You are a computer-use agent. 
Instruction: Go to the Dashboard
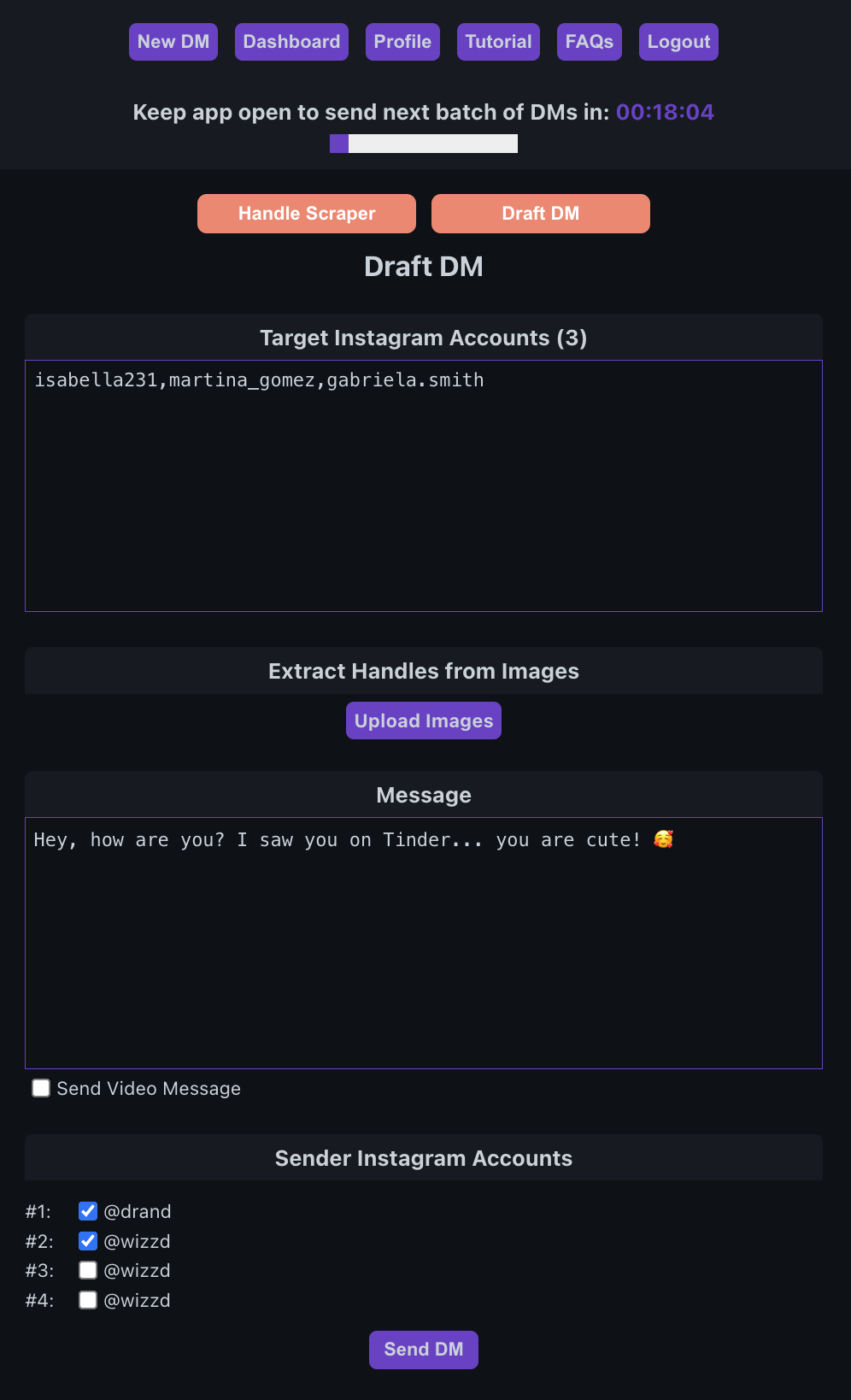(x=291, y=42)
